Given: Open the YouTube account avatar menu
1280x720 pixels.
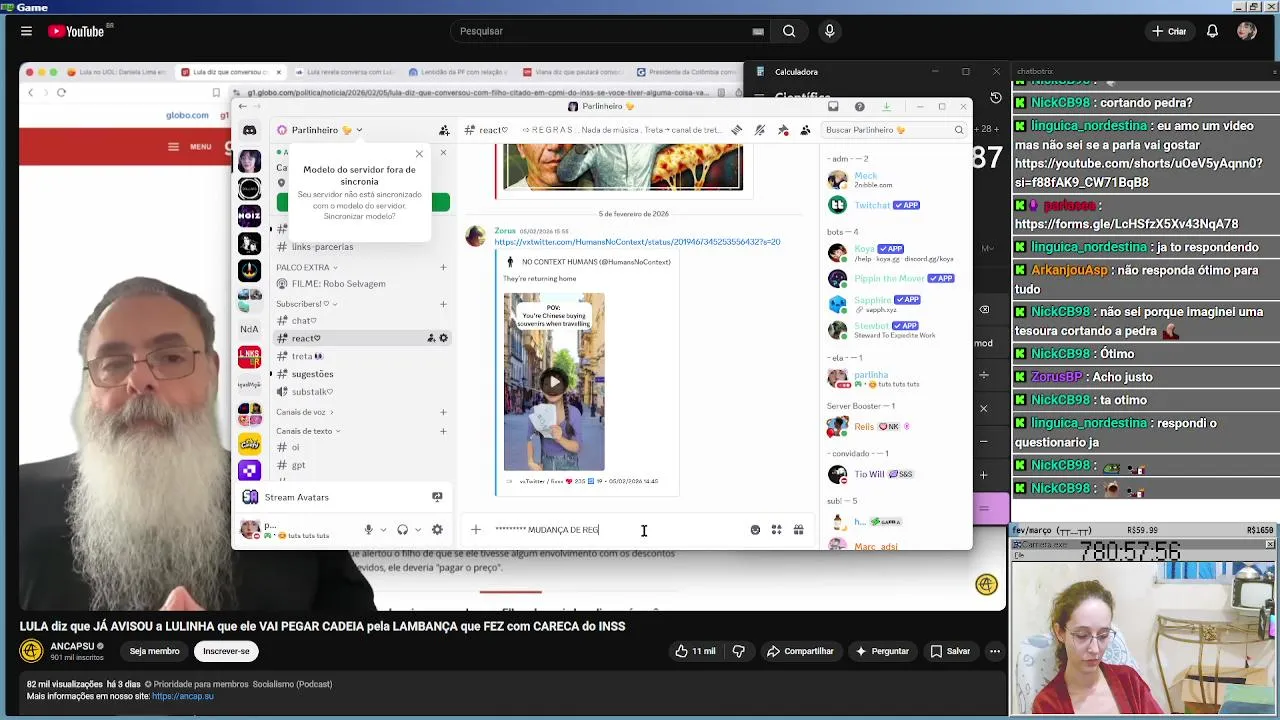Looking at the screenshot, I should 1246,31.
